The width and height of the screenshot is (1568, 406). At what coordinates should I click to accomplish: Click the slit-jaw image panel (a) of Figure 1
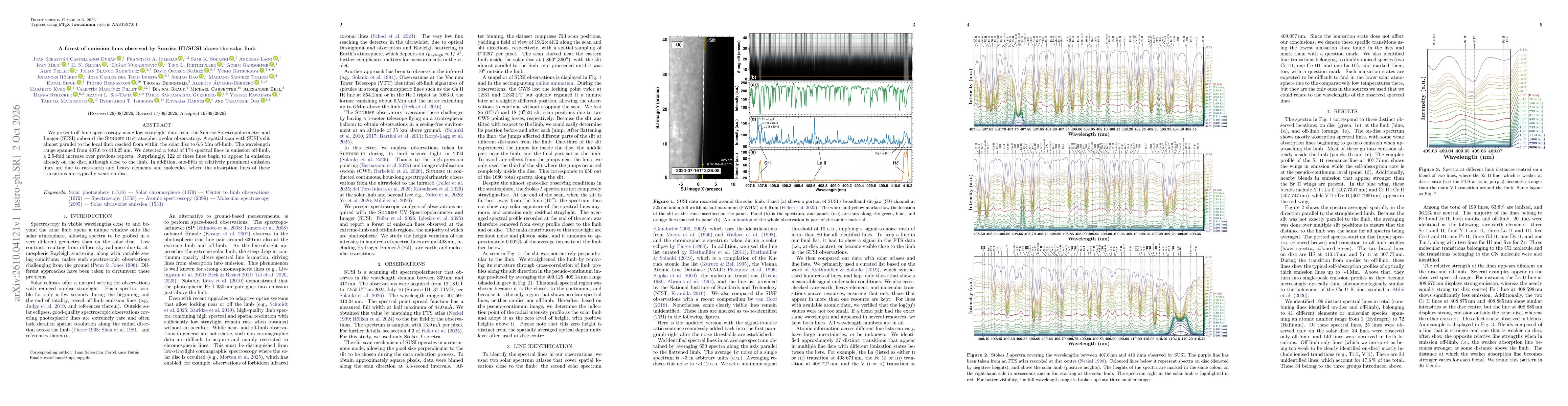click(701, 108)
